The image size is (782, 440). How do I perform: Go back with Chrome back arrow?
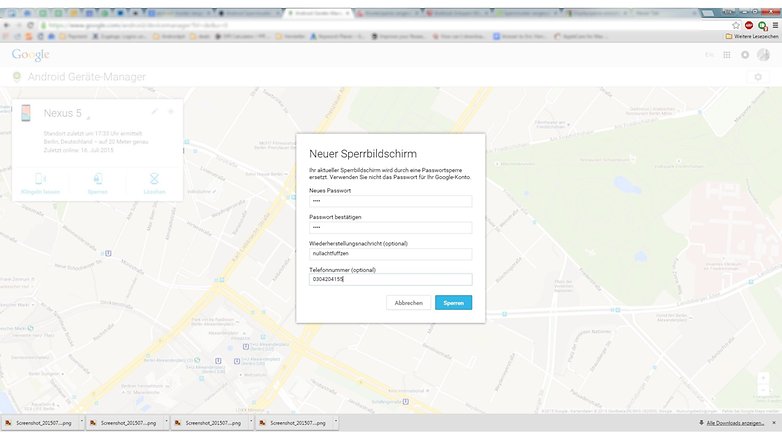pos(6,25)
